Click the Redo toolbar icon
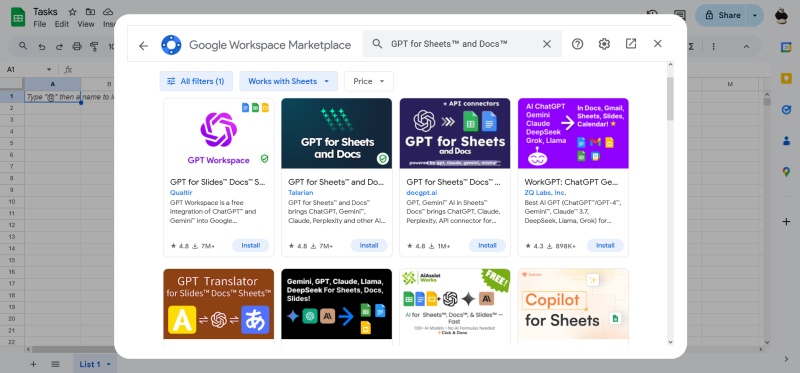This screenshot has width=800, height=373. (x=59, y=46)
